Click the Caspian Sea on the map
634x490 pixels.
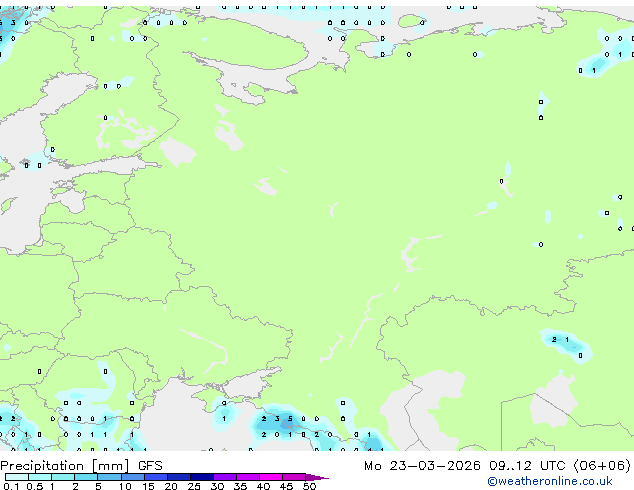pos(435,400)
